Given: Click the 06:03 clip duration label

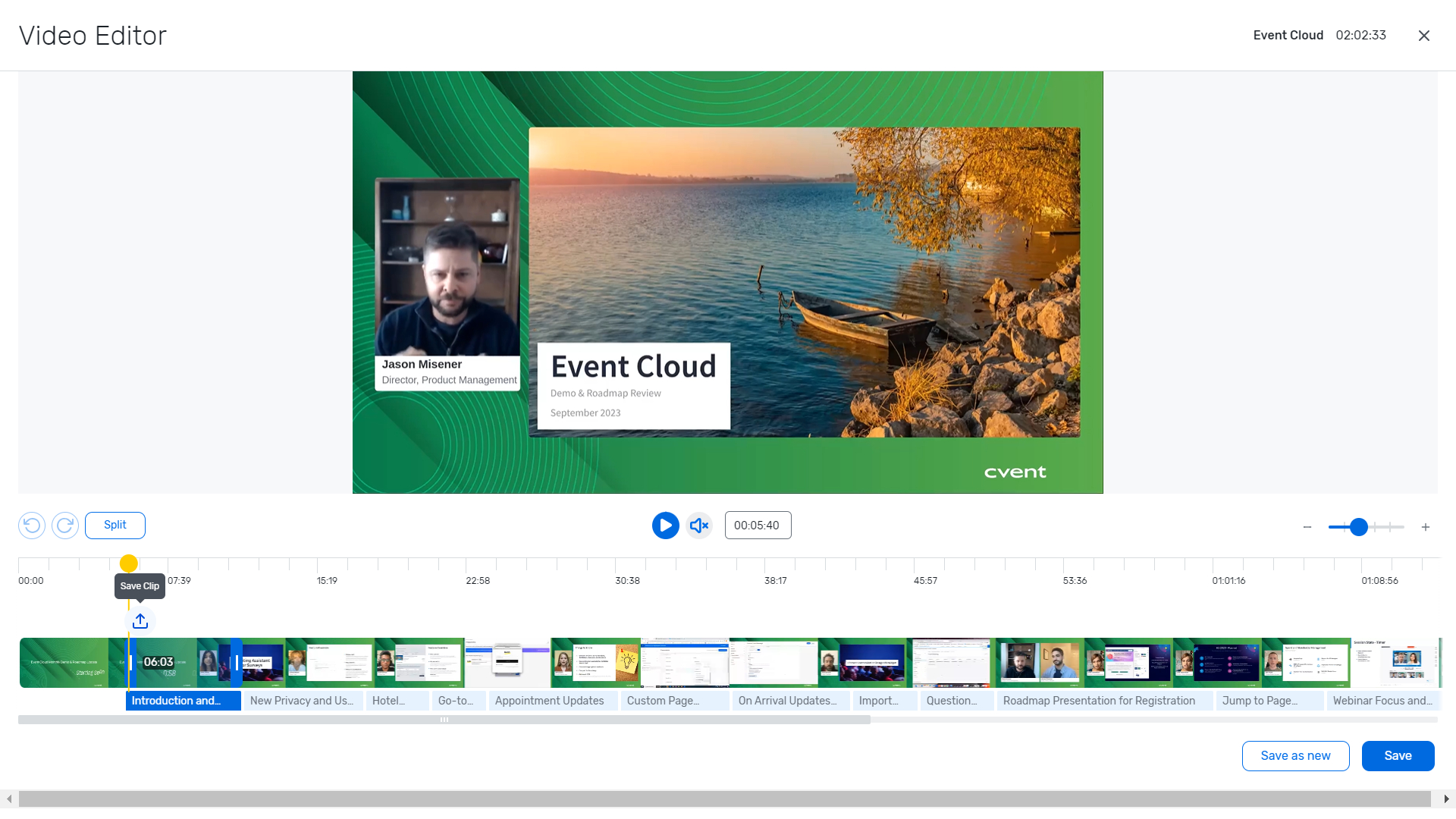Looking at the screenshot, I should 158,662.
